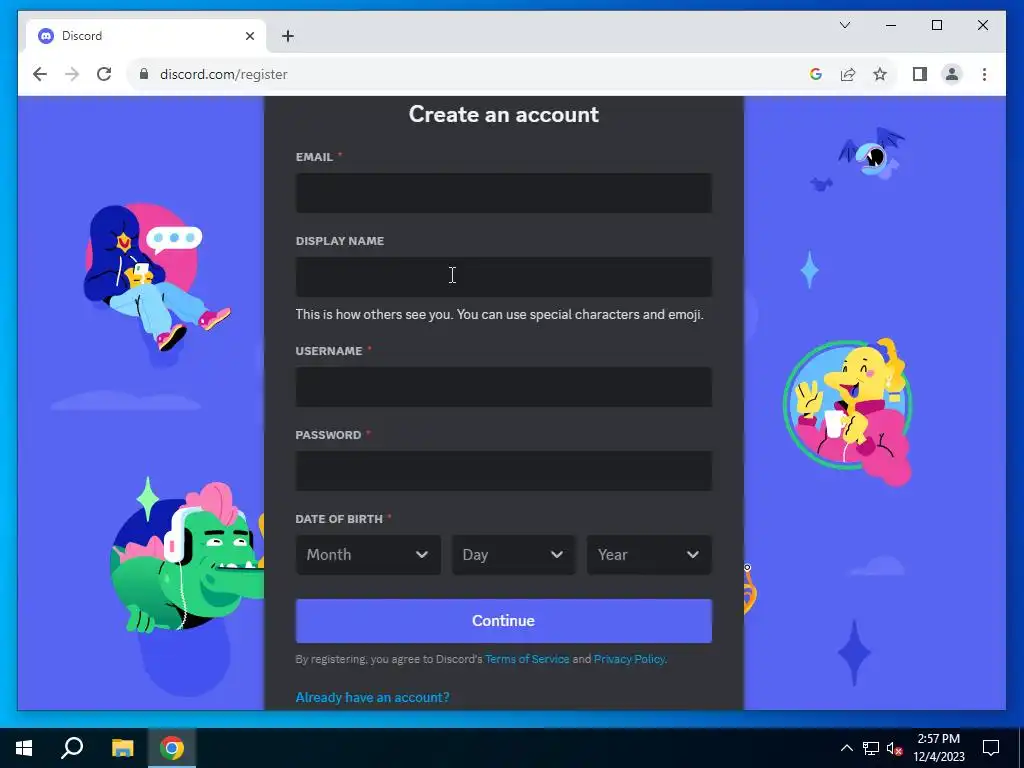
Task: Maximize the Chrome window
Action: click(937, 25)
